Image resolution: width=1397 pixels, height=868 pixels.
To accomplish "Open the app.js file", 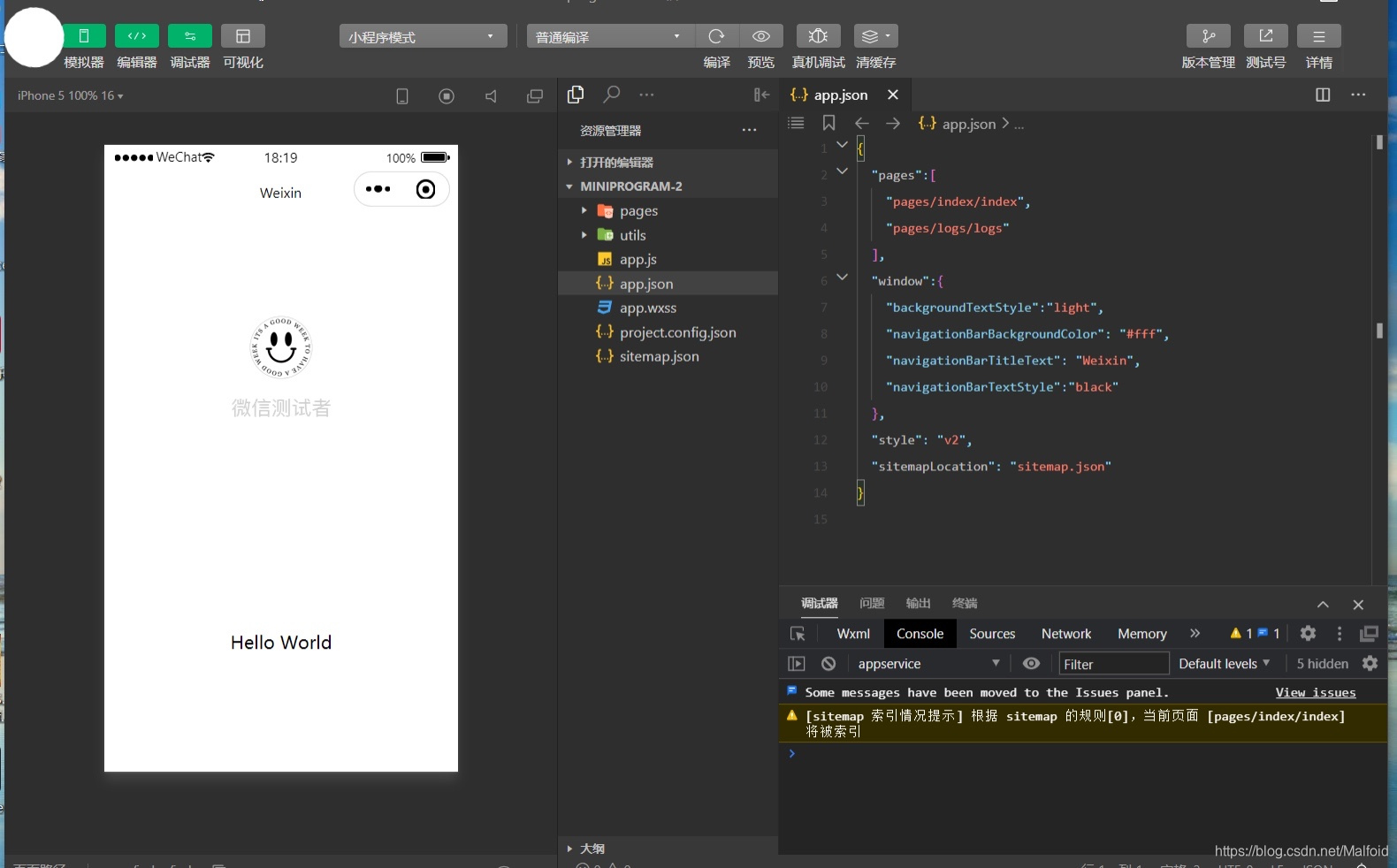I will (668, 260).
